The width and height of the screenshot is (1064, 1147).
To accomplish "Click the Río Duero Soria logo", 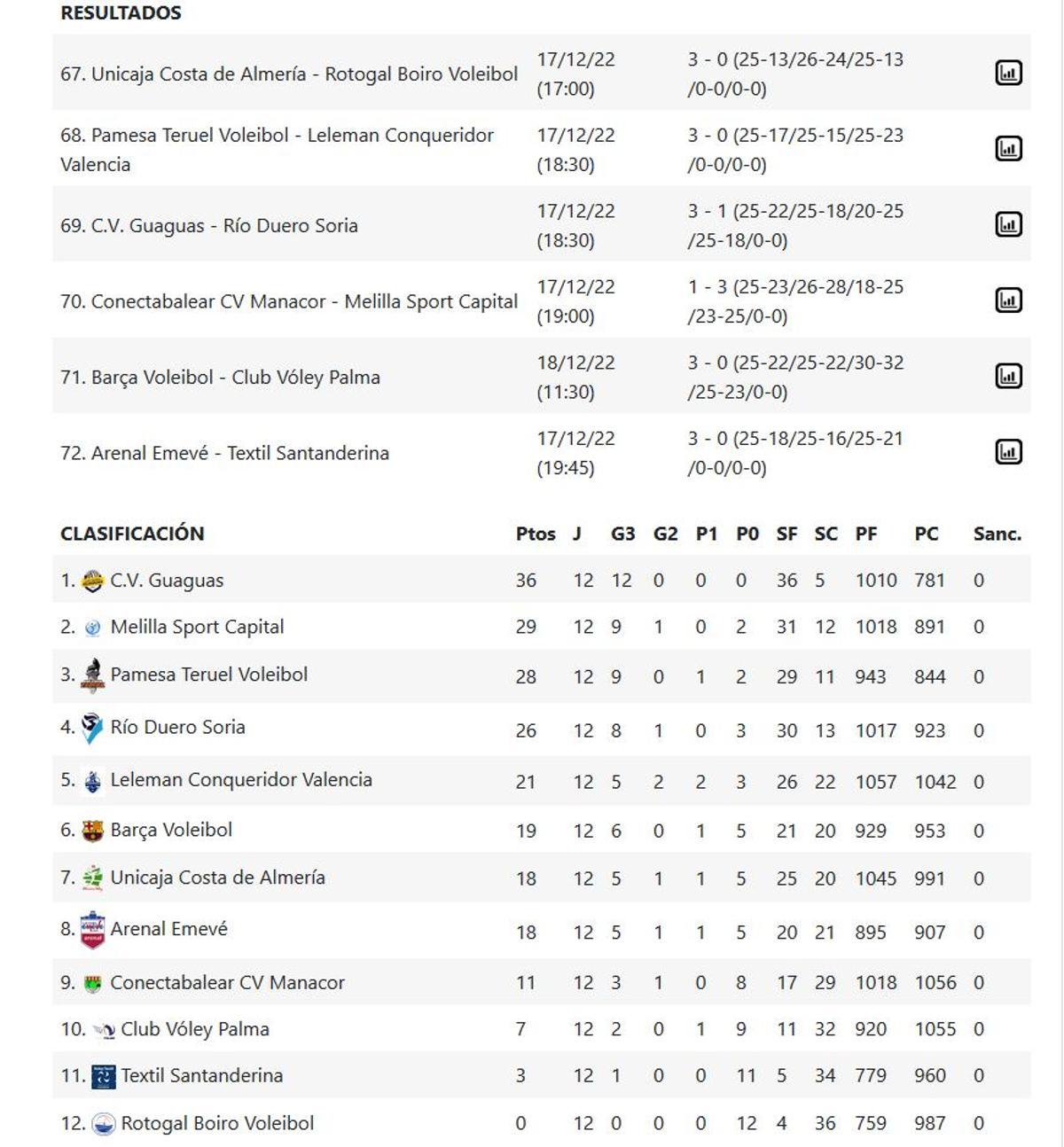I will [91, 730].
